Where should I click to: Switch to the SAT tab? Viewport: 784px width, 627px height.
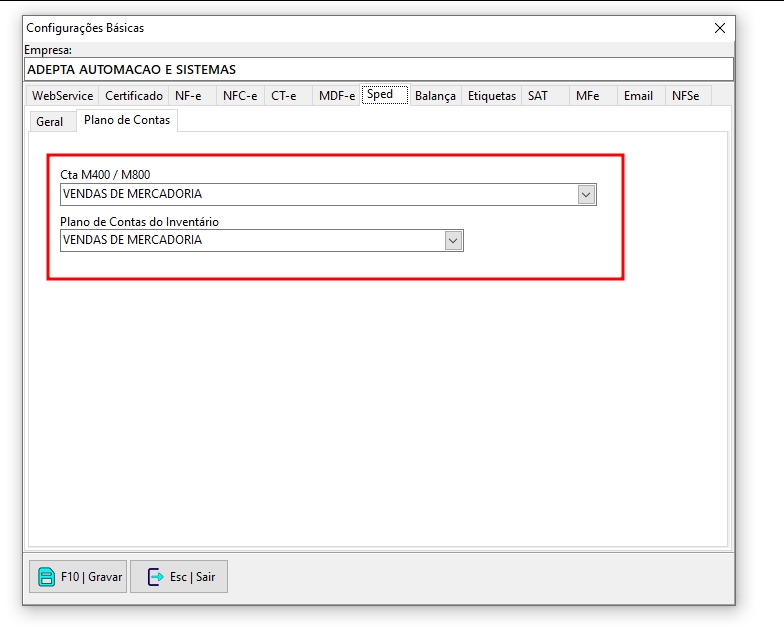538,96
